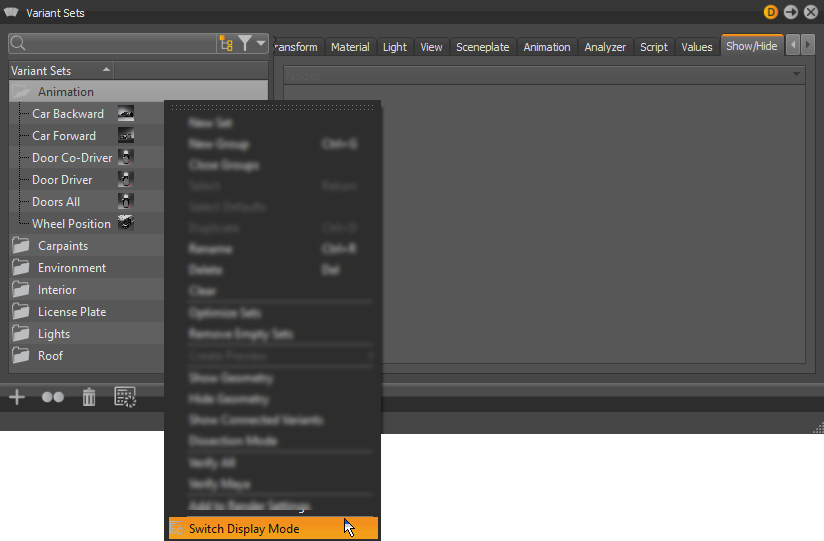
Task: Click the search magnifier icon
Action: click(x=18, y=43)
